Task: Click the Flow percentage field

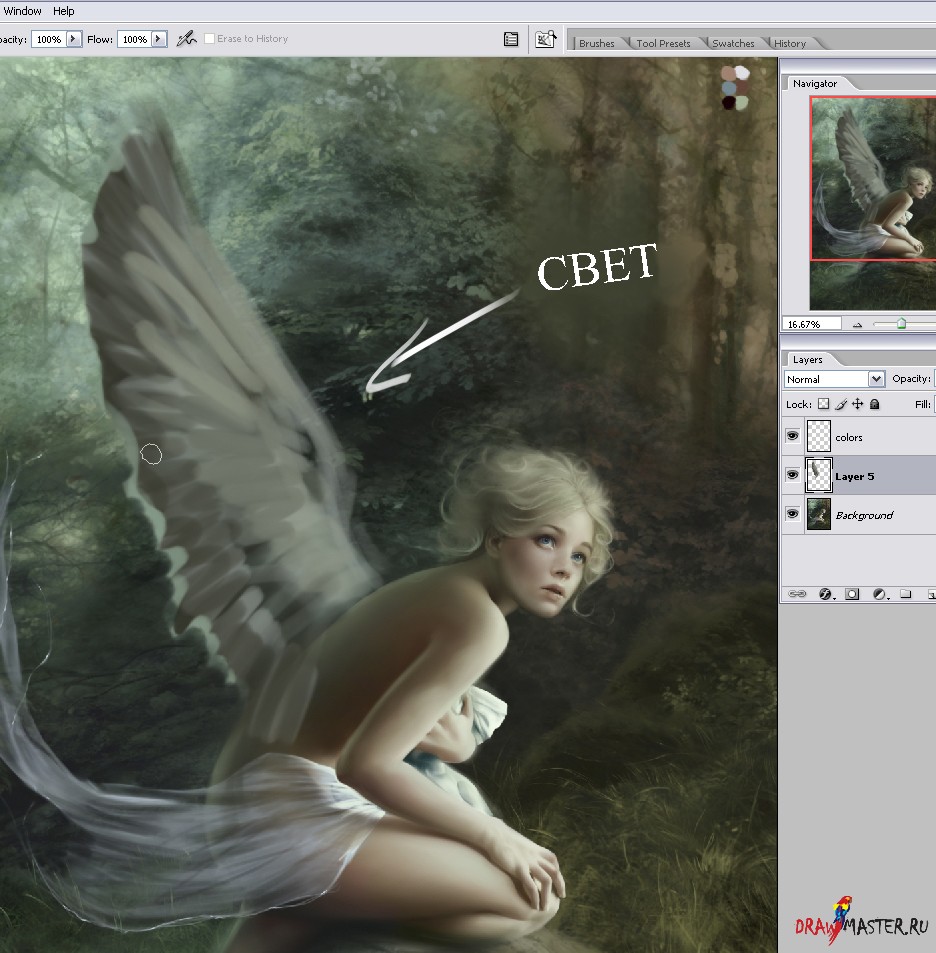Action: pyautogui.click(x=134, y=39)
